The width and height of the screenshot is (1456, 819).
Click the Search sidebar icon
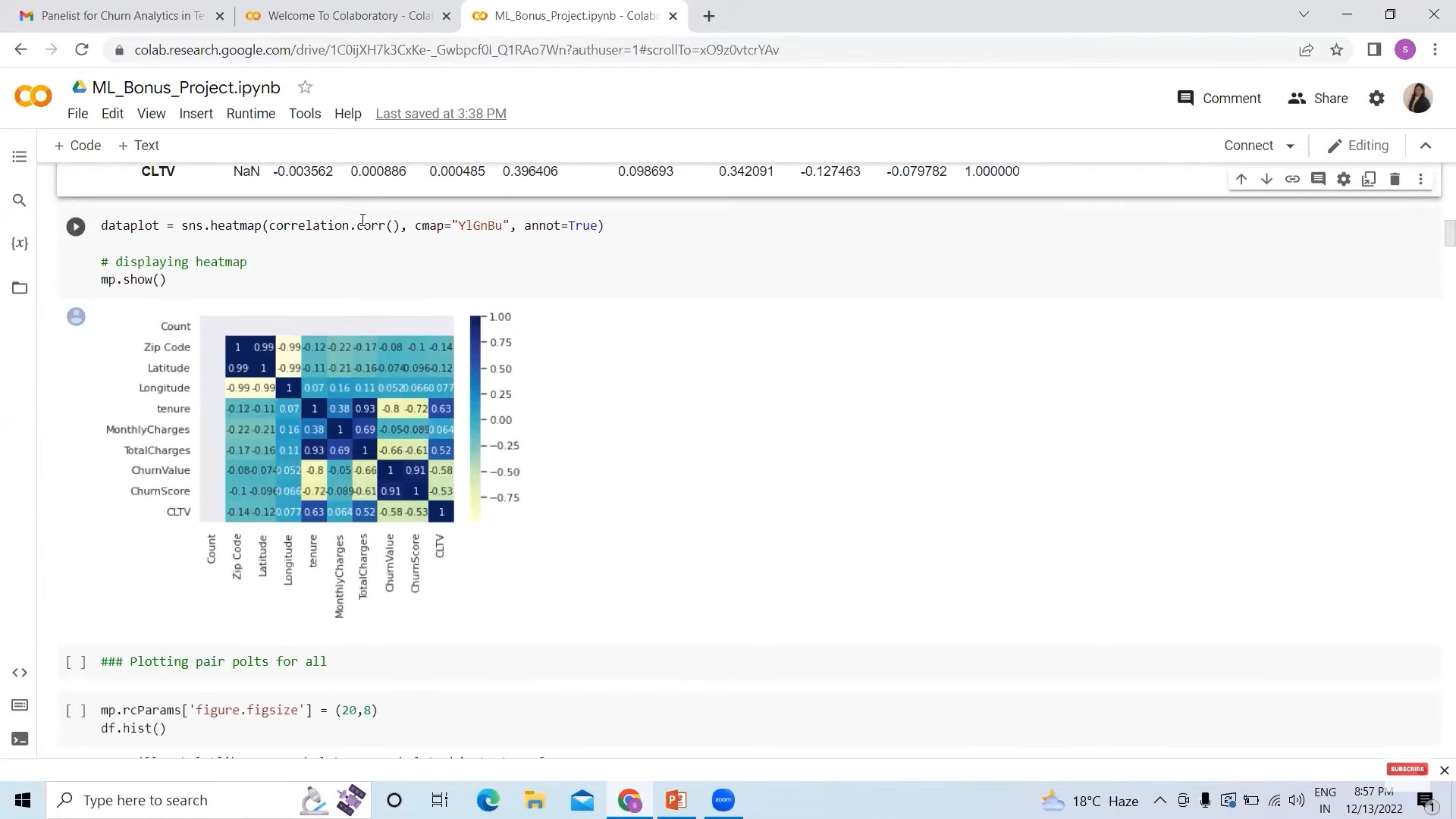pyautogui.click(x=18, y=200)
